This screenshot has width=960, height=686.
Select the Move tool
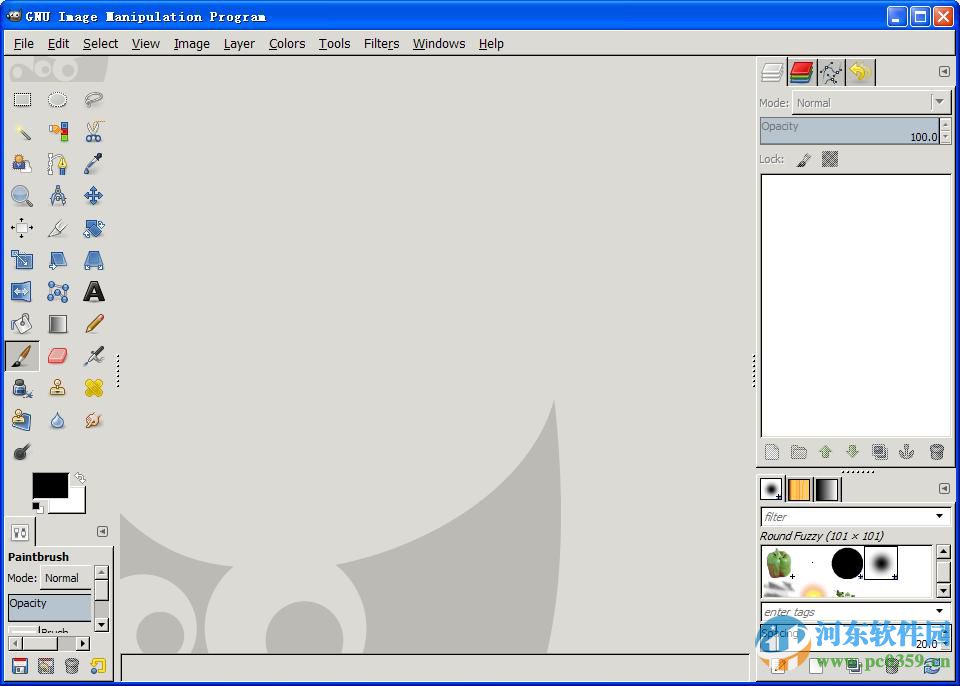coord(94,196)
